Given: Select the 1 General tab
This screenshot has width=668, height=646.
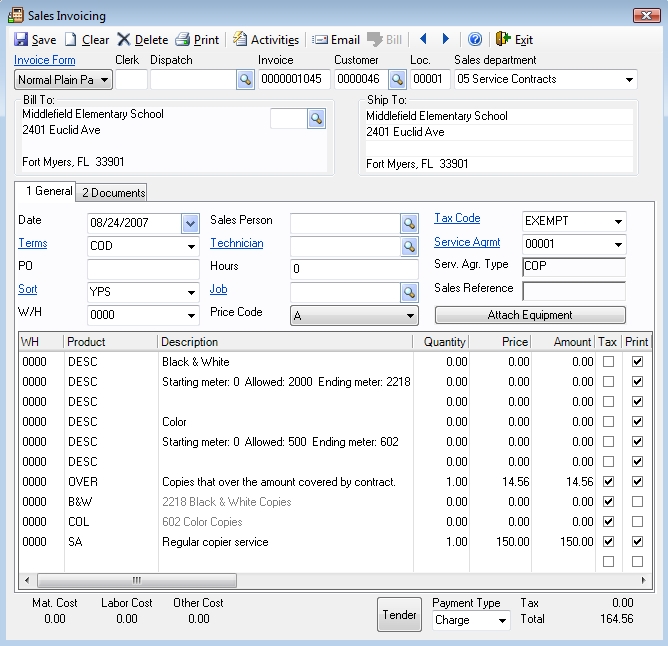Looking at the screenshot, I should (x=46, y=191).
